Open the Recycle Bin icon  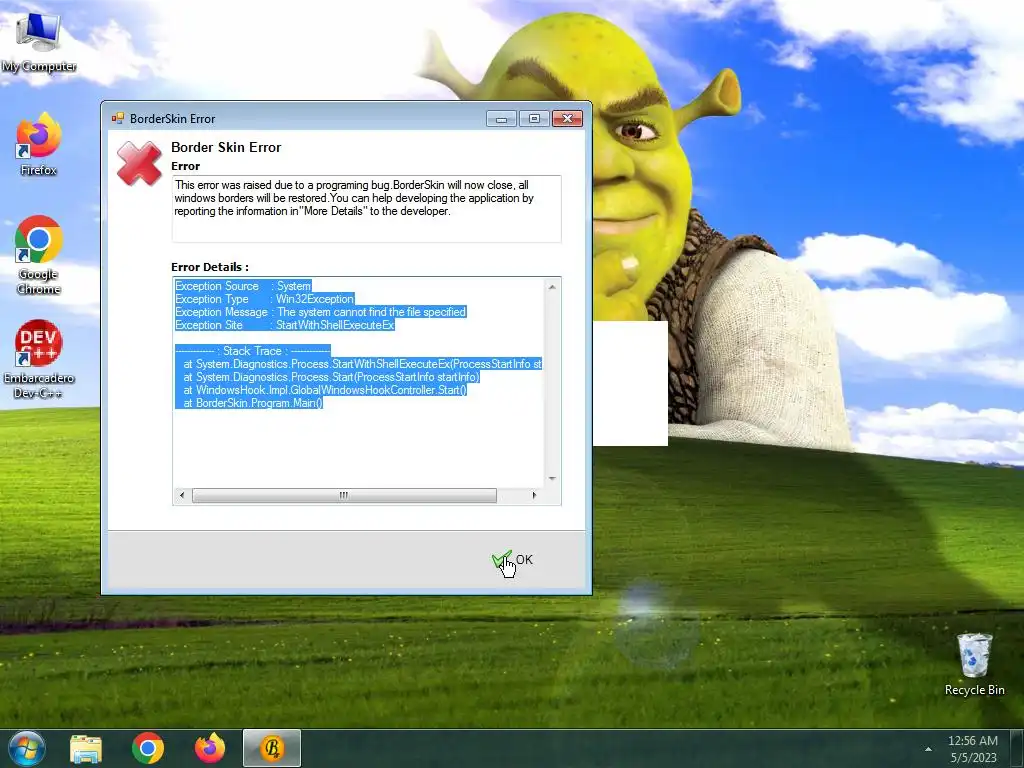pos(974,664)
